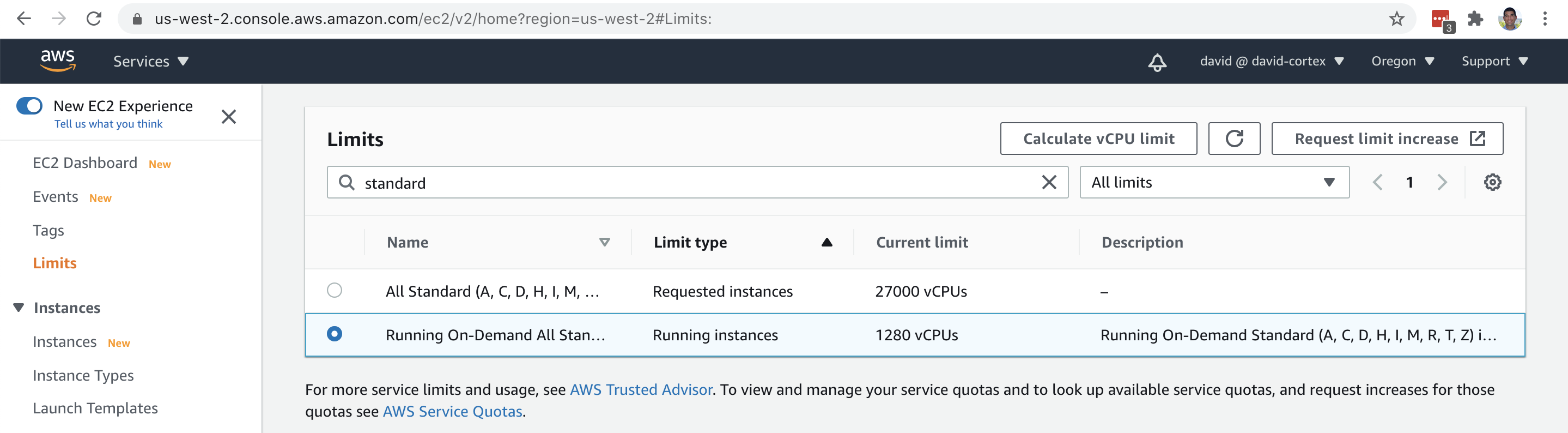The width and height of the screenshot is (1568, 433).
Task: Click the Calculate vCPU limit button
Action: [1098, 139]
